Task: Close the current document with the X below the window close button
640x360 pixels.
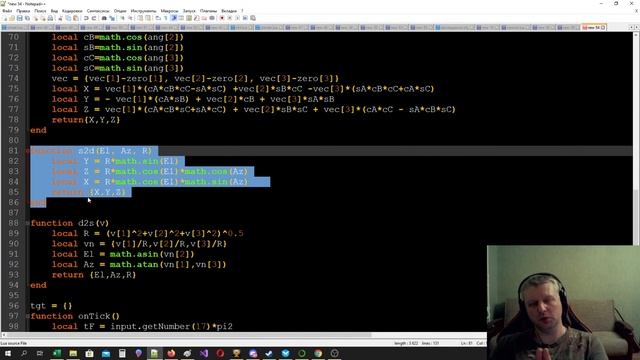Action: [636, 11]
